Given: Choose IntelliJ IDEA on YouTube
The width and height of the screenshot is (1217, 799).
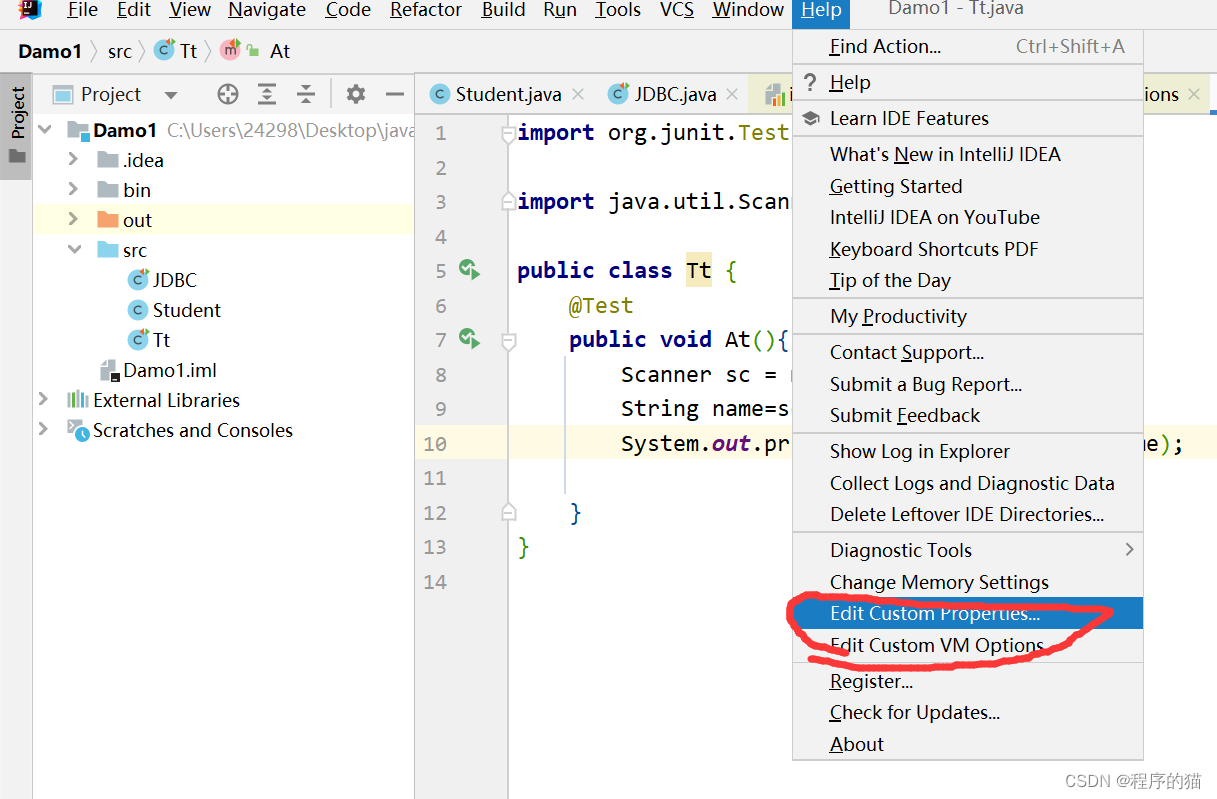Looking at the screenshot, I should tap(968, 217).
